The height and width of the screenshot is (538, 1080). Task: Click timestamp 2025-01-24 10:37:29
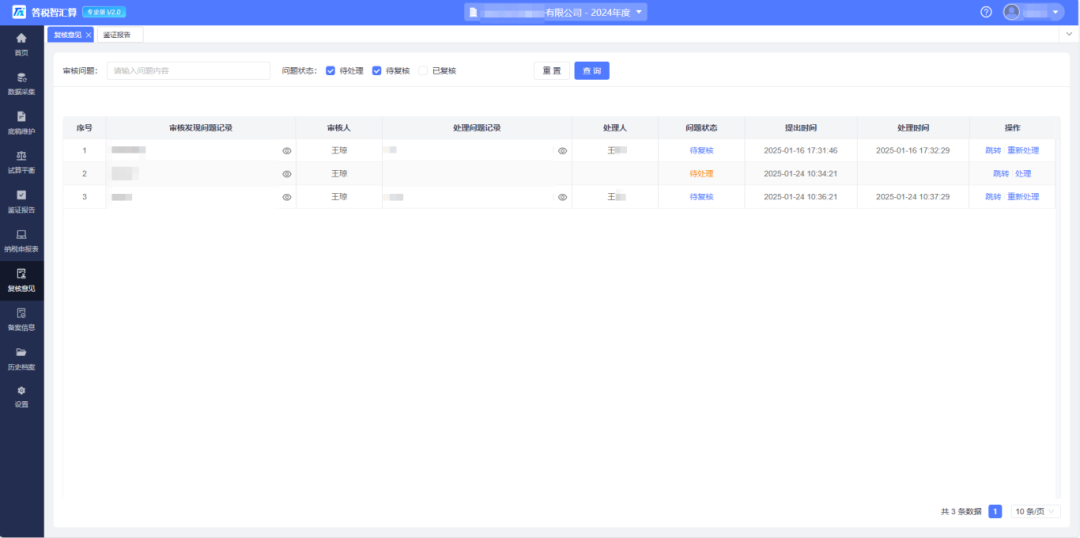913,197
